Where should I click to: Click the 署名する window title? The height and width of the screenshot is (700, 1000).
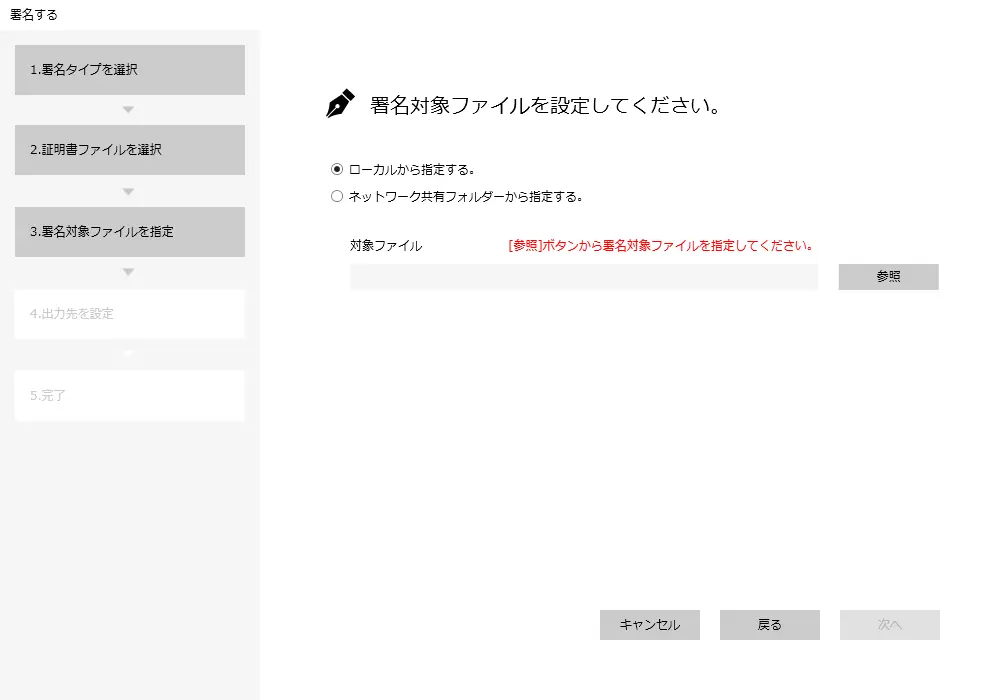click(x=34, y=14)
